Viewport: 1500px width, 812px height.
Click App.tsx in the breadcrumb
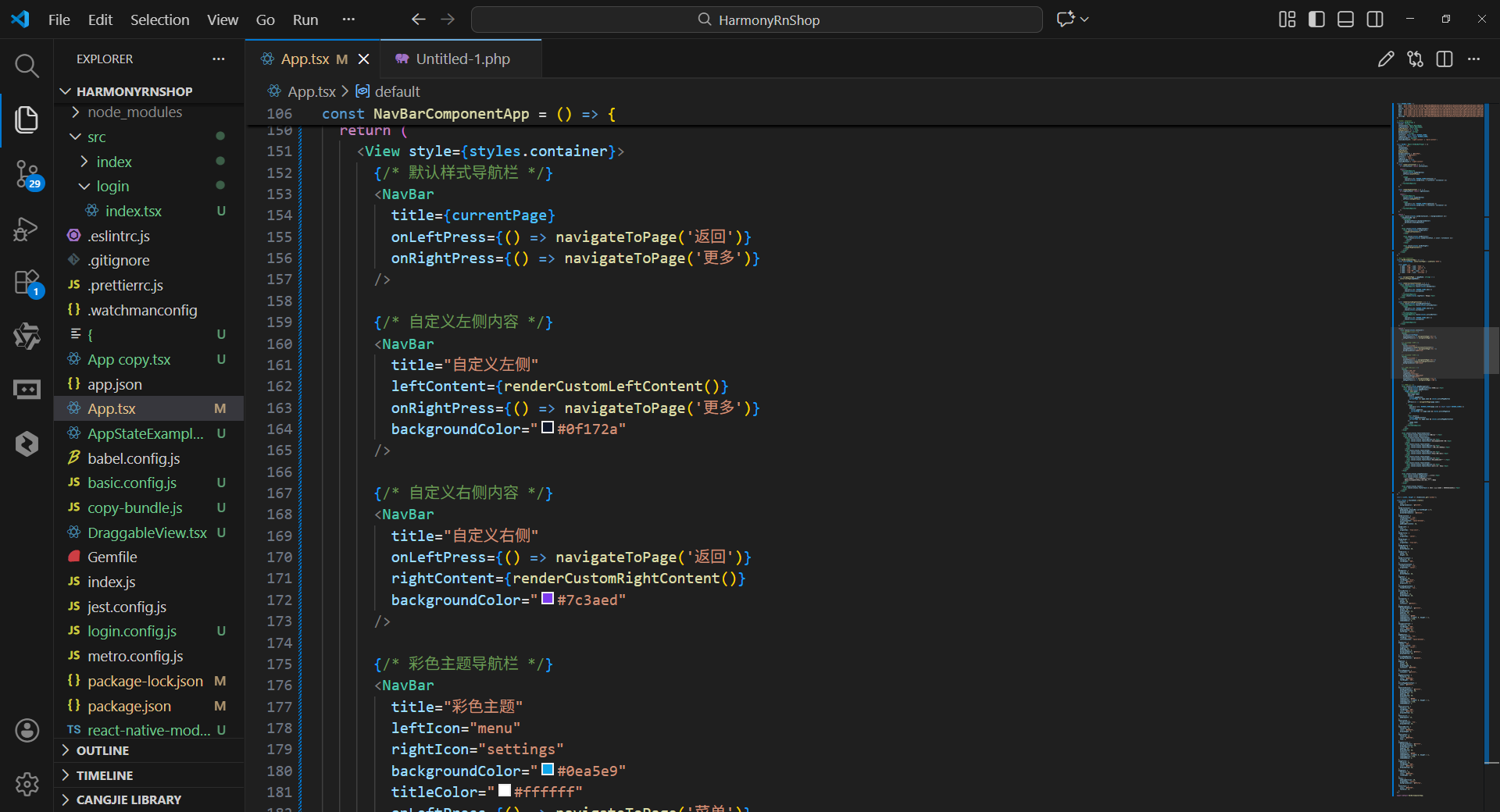(x=311, y=92)
